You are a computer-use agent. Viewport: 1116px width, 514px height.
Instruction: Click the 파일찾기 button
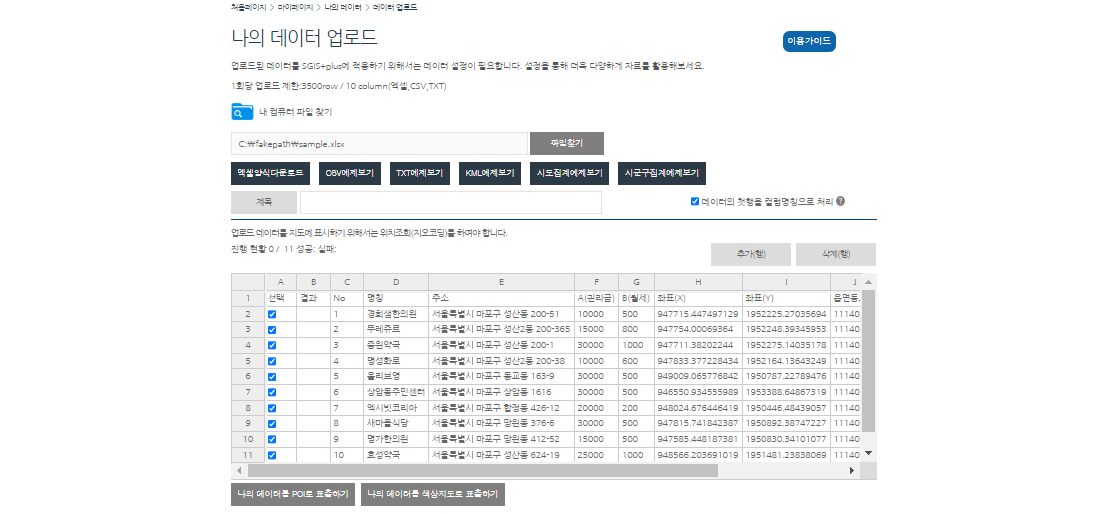tap(566, 143)
